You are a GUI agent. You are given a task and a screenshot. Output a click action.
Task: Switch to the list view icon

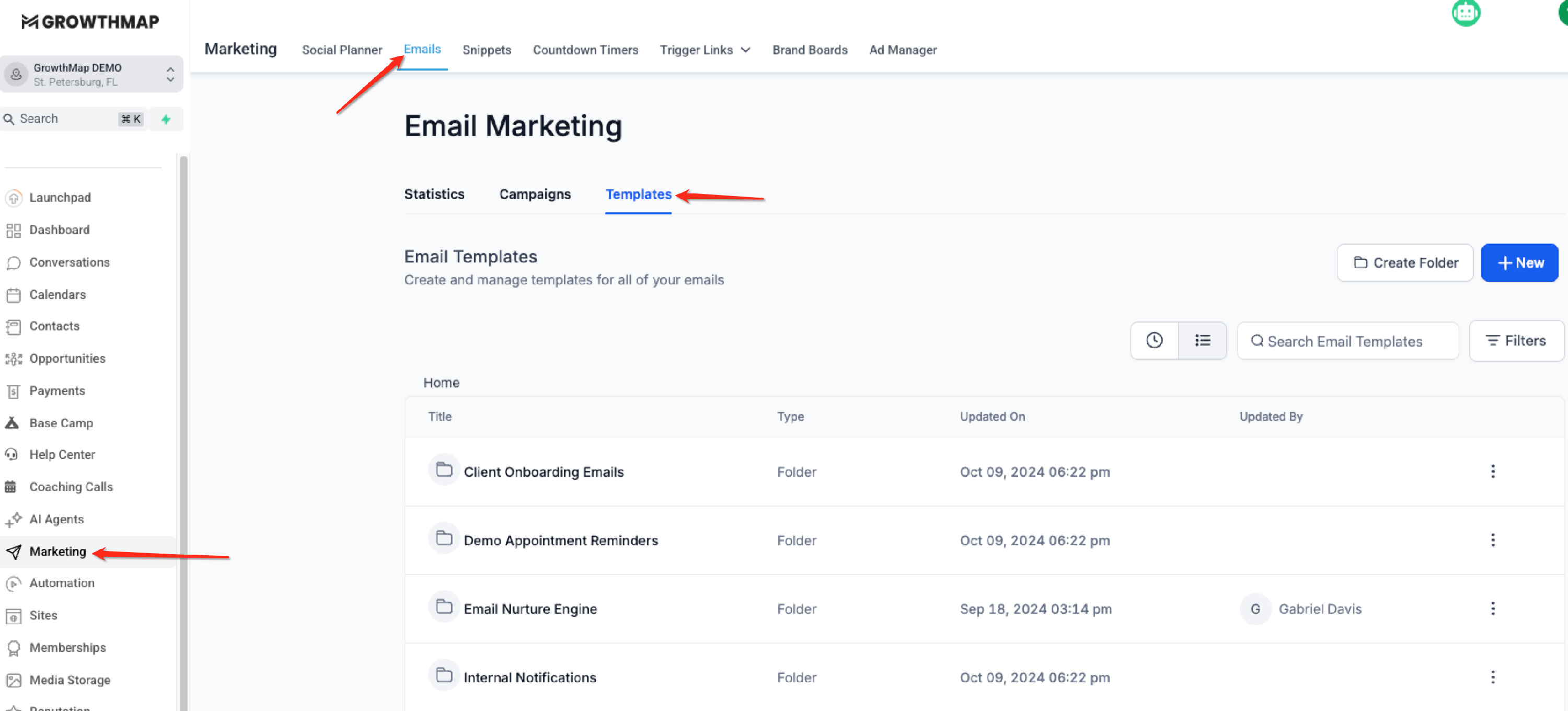(1202, 340)
